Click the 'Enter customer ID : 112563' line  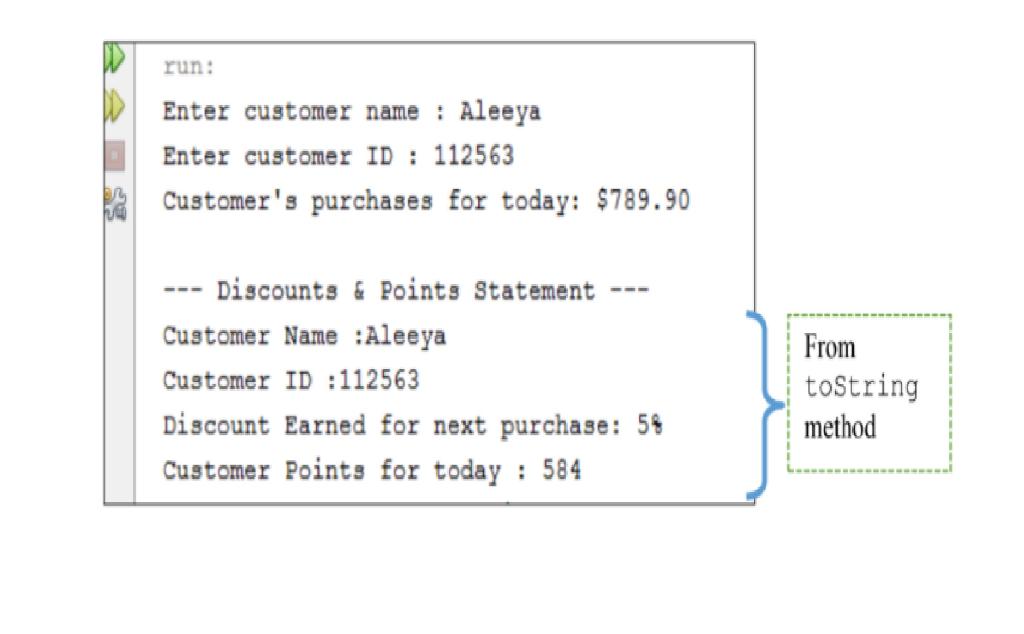(x=338, y=157)
